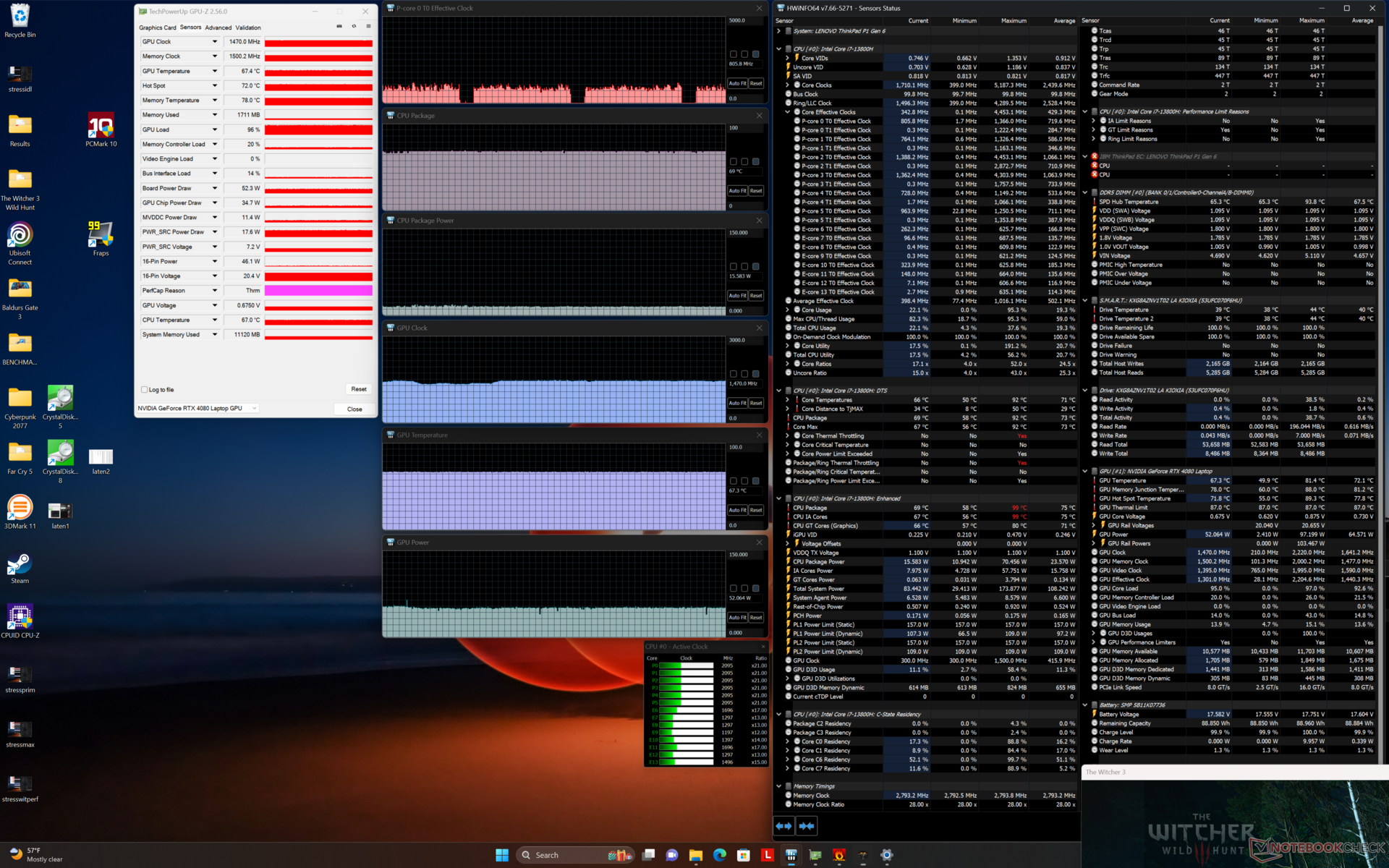Screen dimensions: 1389x868
Task: Click the red GPU Load history bar
Action: pos(318,129)
